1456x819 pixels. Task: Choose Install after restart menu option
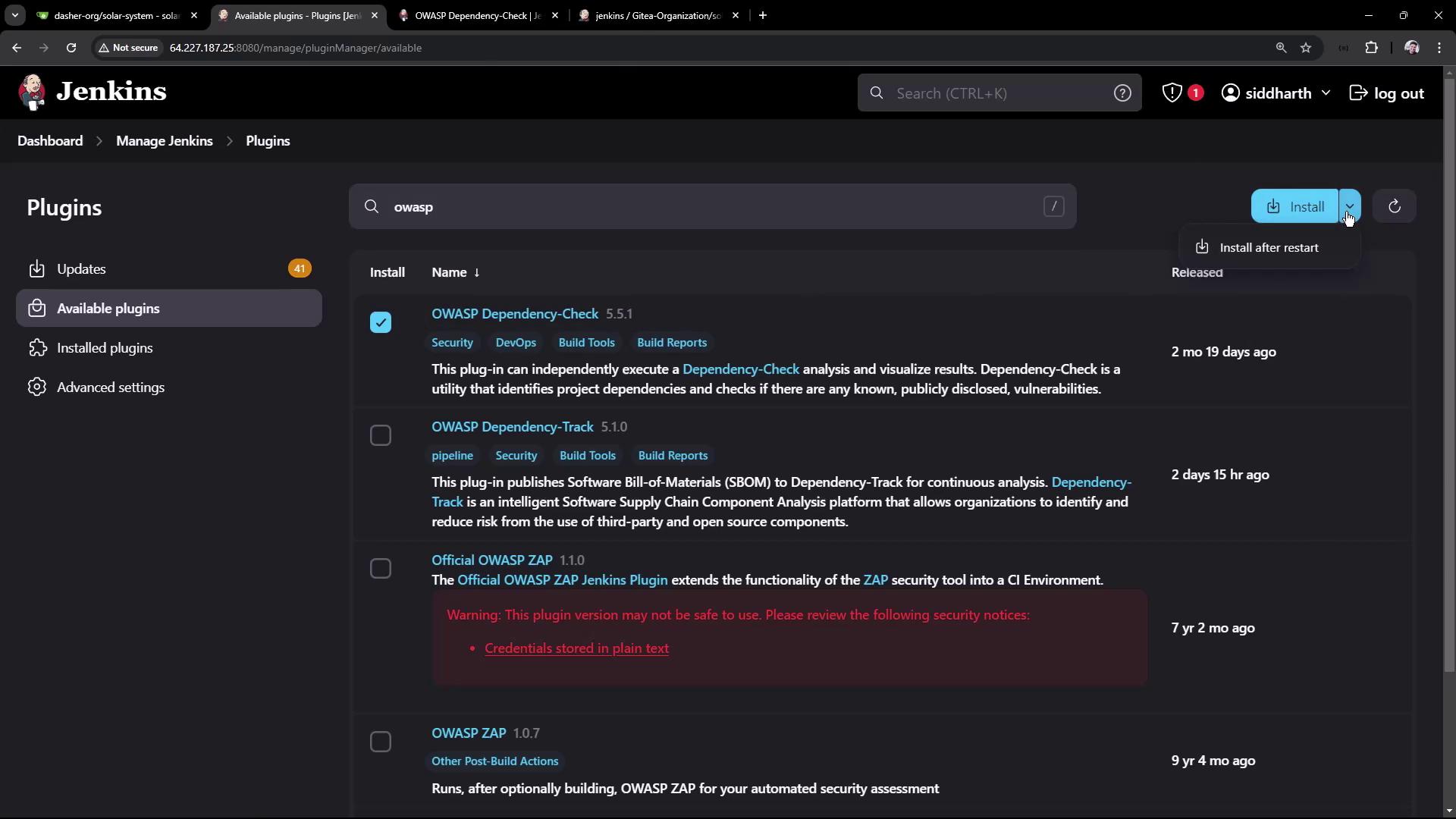click(x=1268, y=248)
